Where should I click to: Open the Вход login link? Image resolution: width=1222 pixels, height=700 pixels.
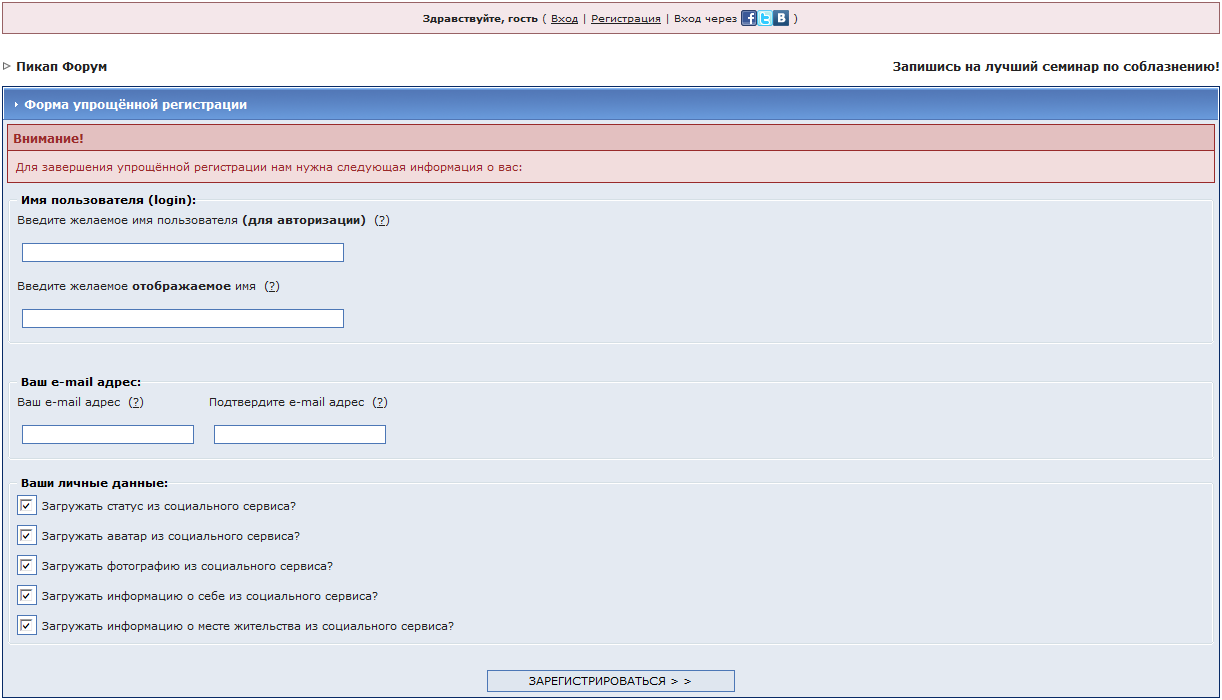[564, 19]
